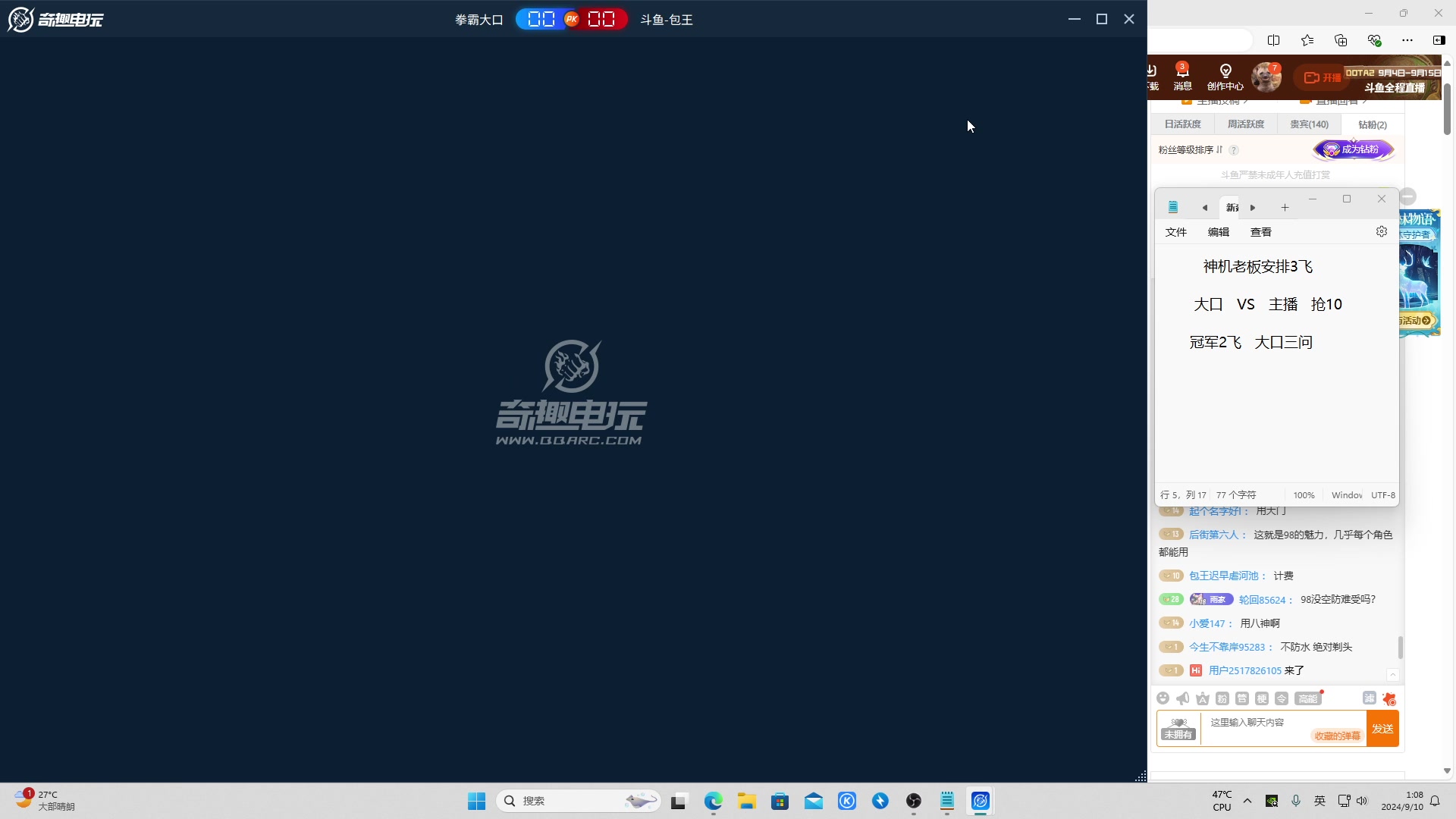Open OBS Studio from taskbar
1456x819 pixels.
914,801
